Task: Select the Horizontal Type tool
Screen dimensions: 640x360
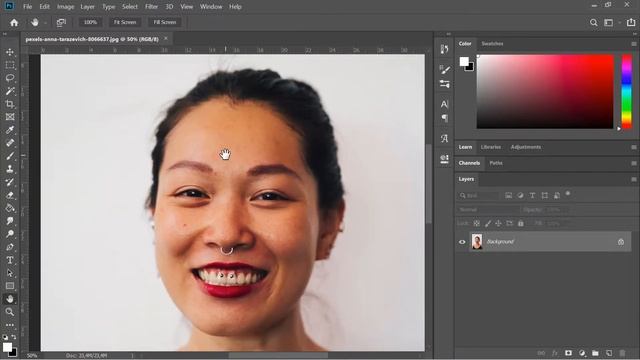Action: (10, 260)
